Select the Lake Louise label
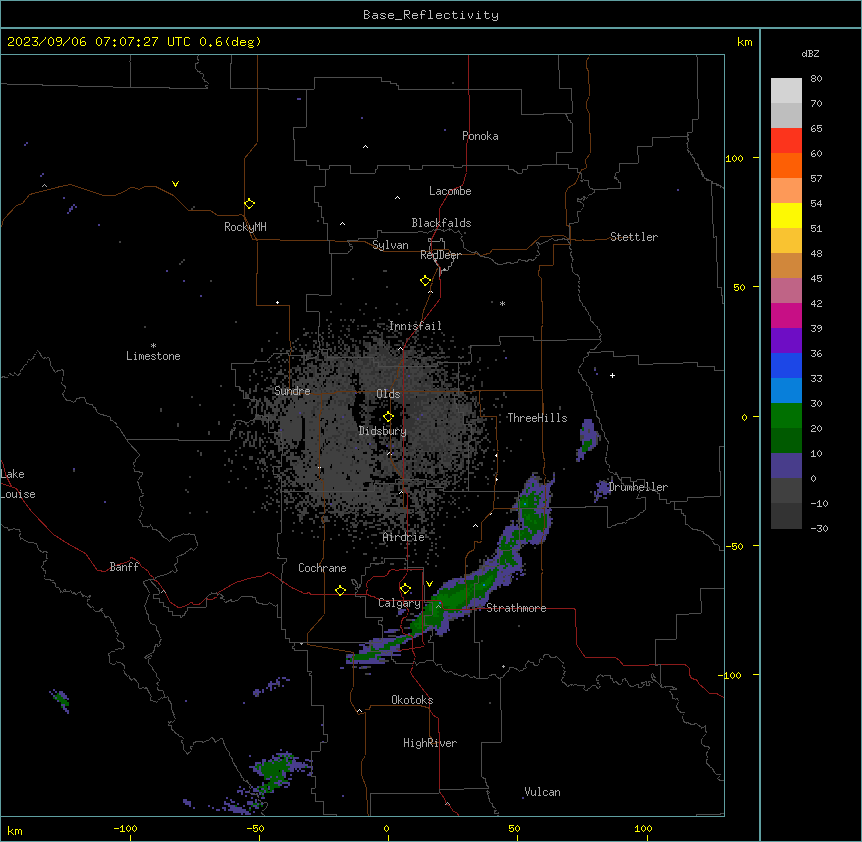 16,484
